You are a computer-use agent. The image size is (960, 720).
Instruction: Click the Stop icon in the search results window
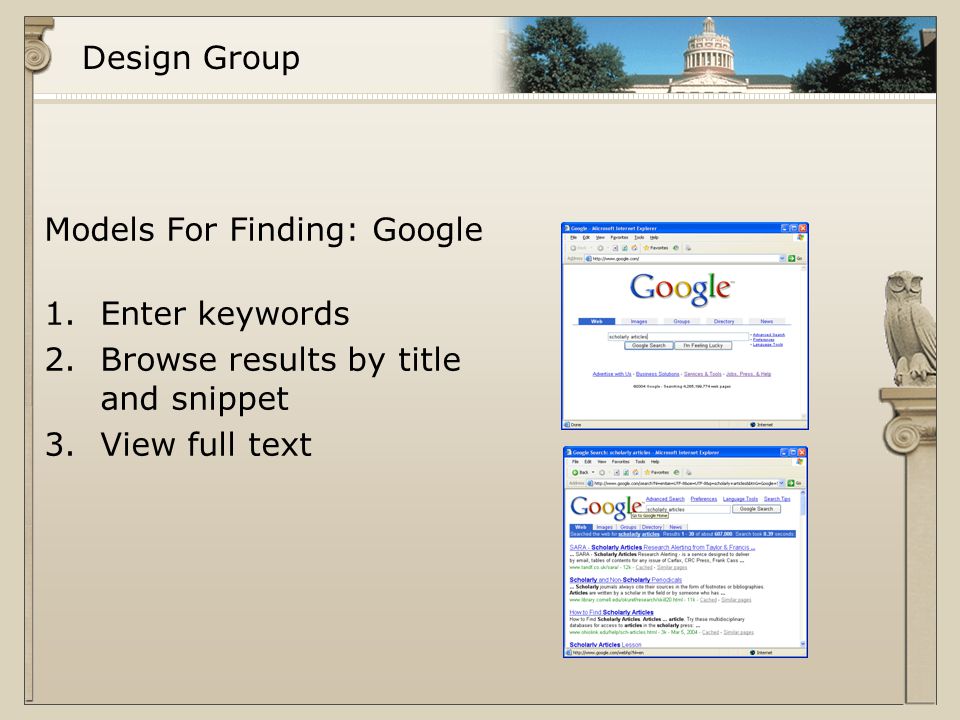pyautogui.click(x=617, y=473)
